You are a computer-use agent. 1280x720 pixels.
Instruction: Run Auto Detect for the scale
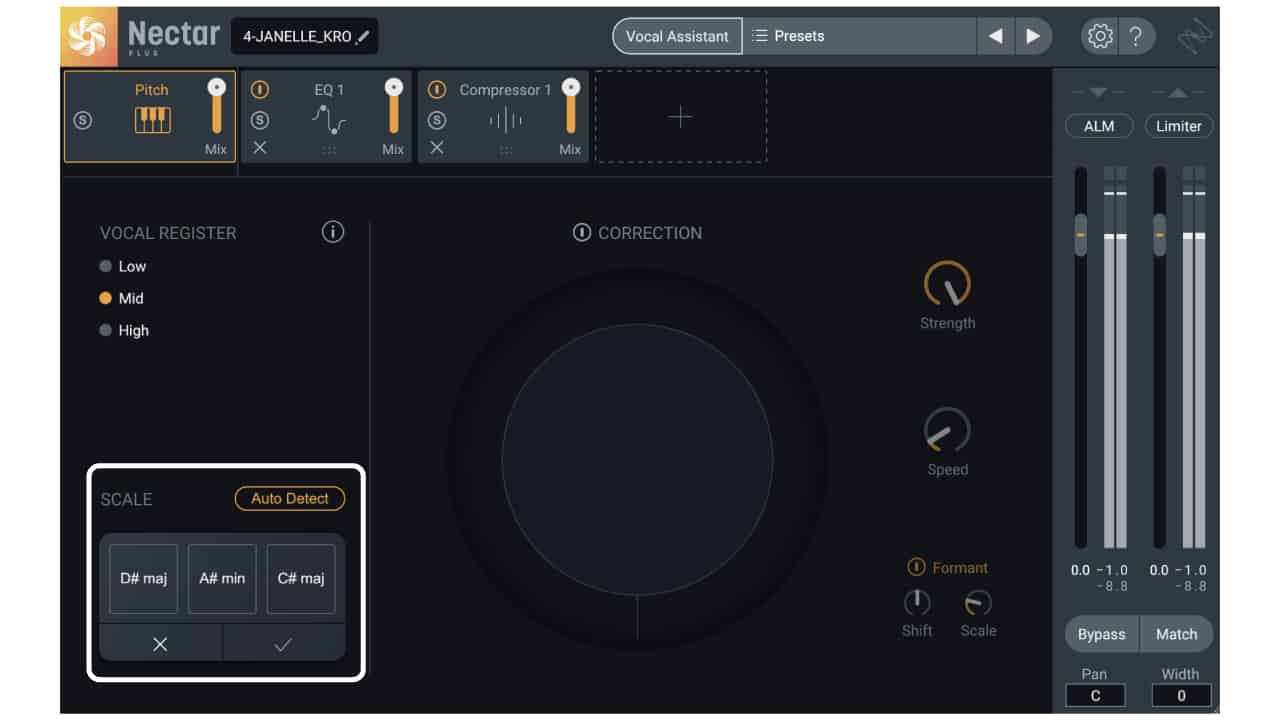(289, 498)
